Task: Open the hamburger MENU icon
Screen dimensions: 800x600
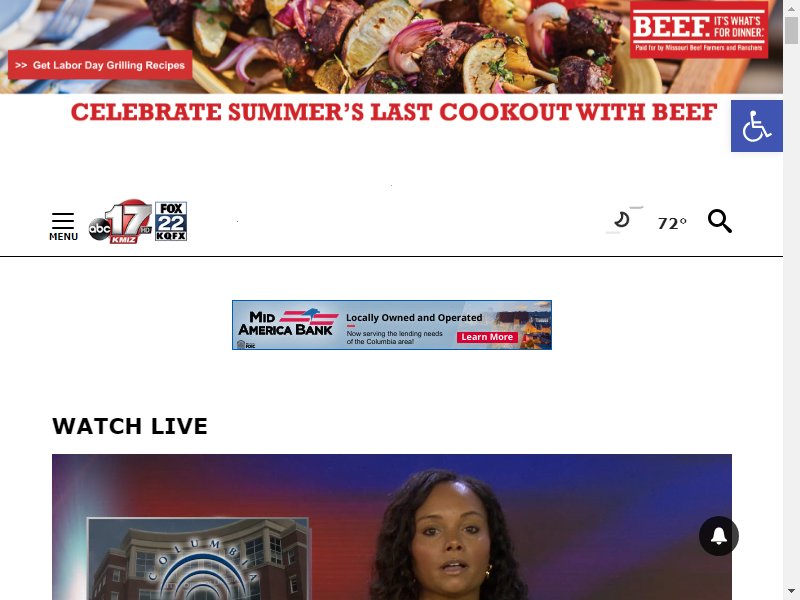Action: (63, 226)
